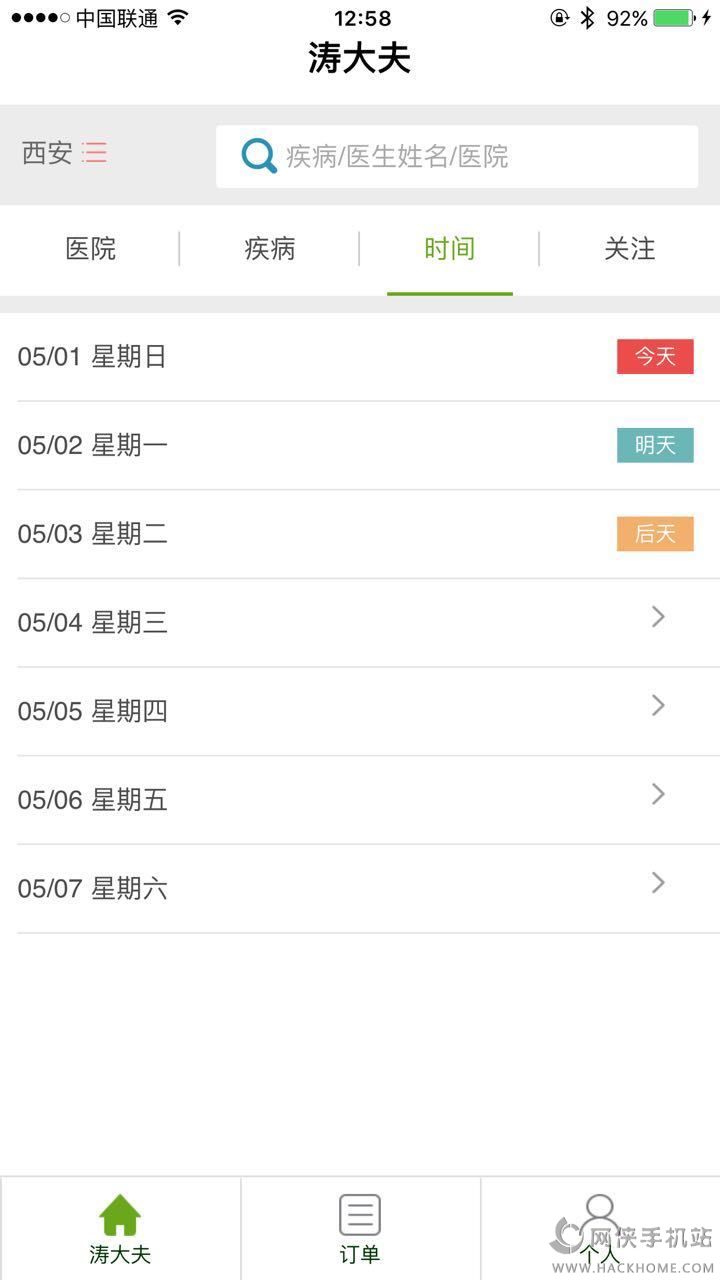
Task: Switch to the 关注 tab
Action: (x=629, y=249)
